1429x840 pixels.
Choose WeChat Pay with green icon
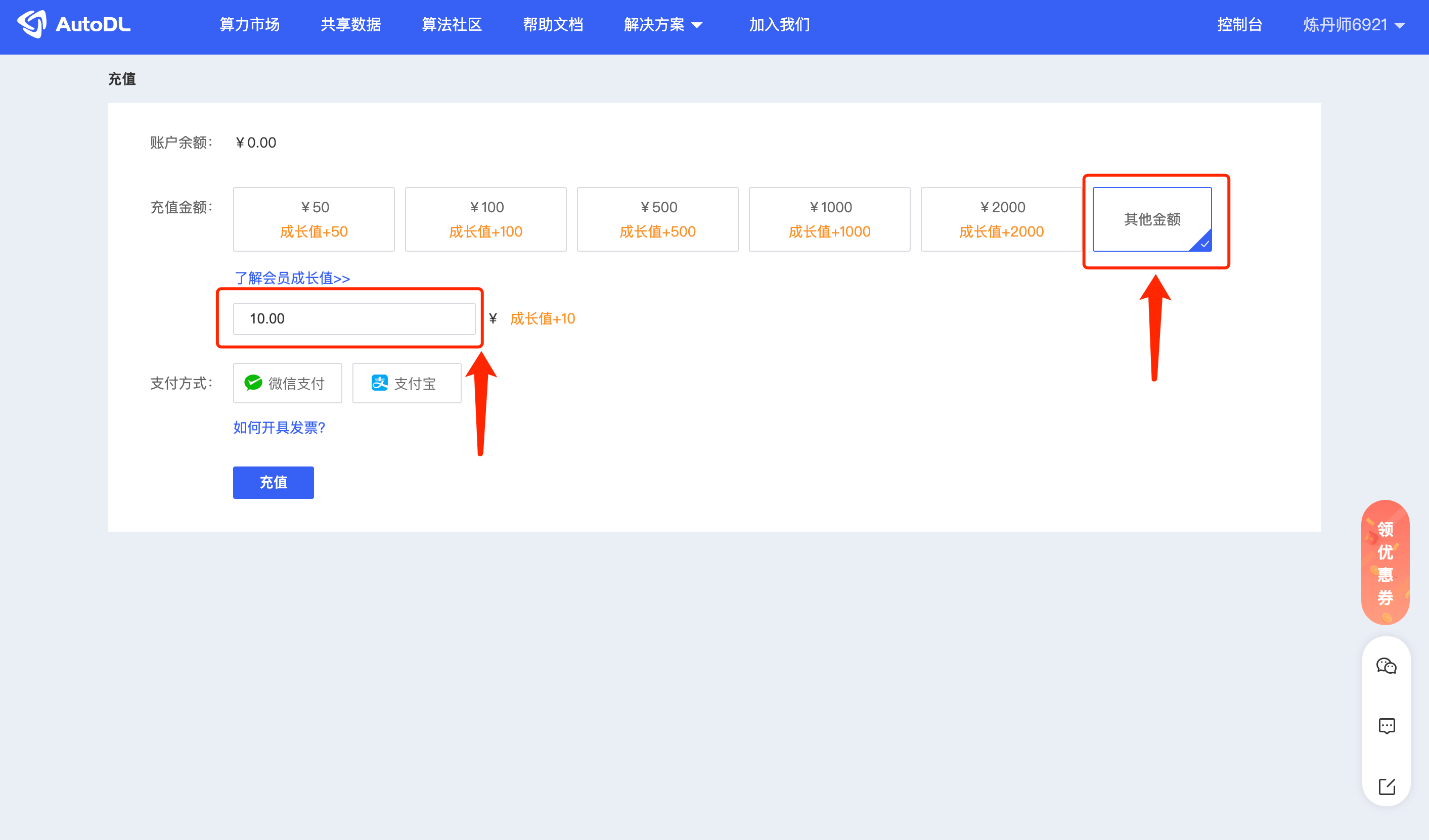click(x=287, y=383)
